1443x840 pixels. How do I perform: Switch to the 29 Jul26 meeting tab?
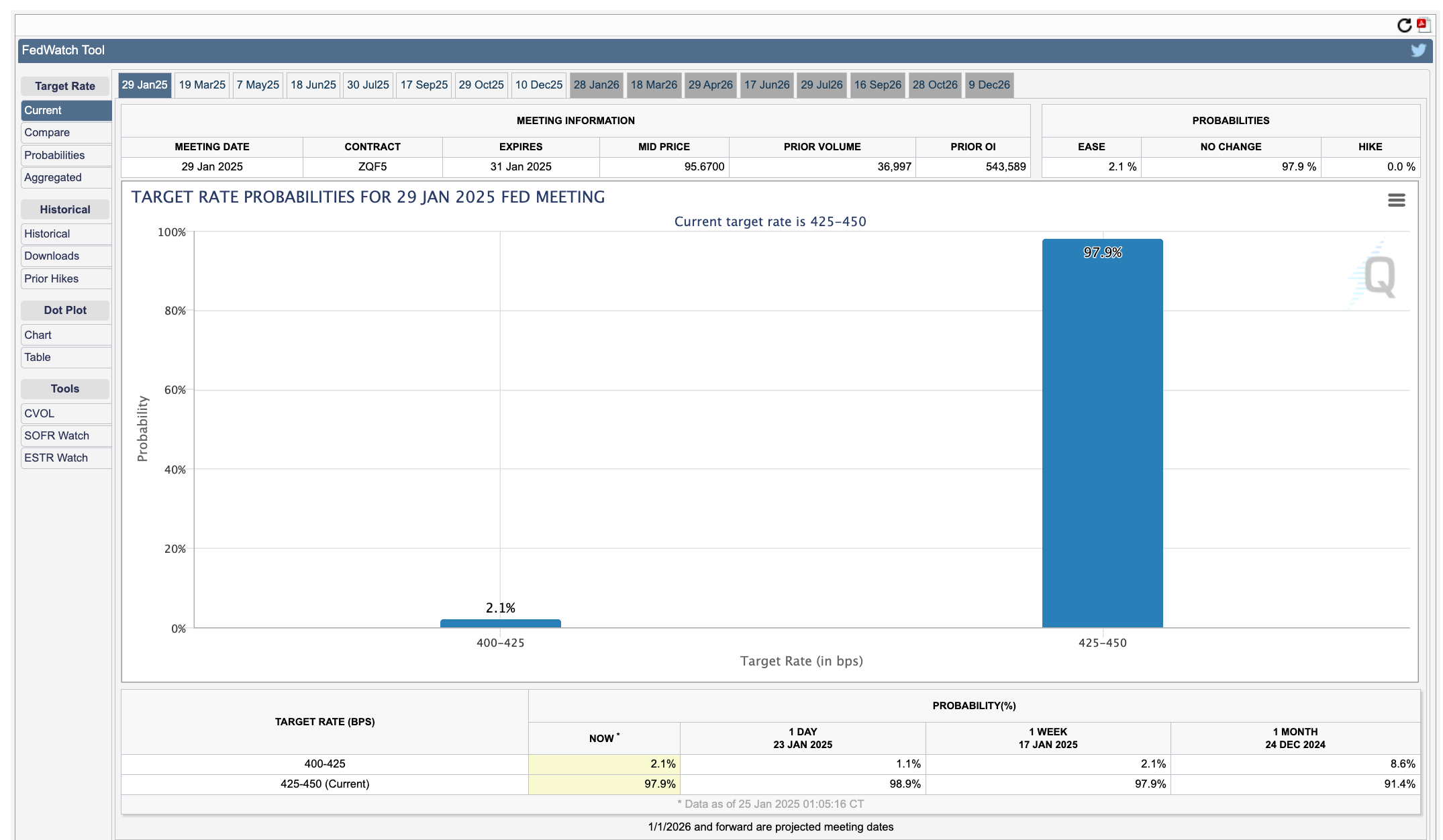coord(822,85)
